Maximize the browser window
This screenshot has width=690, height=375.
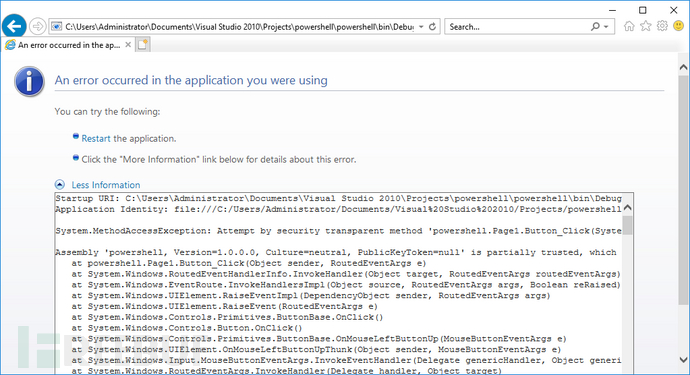tap(643, 10)
